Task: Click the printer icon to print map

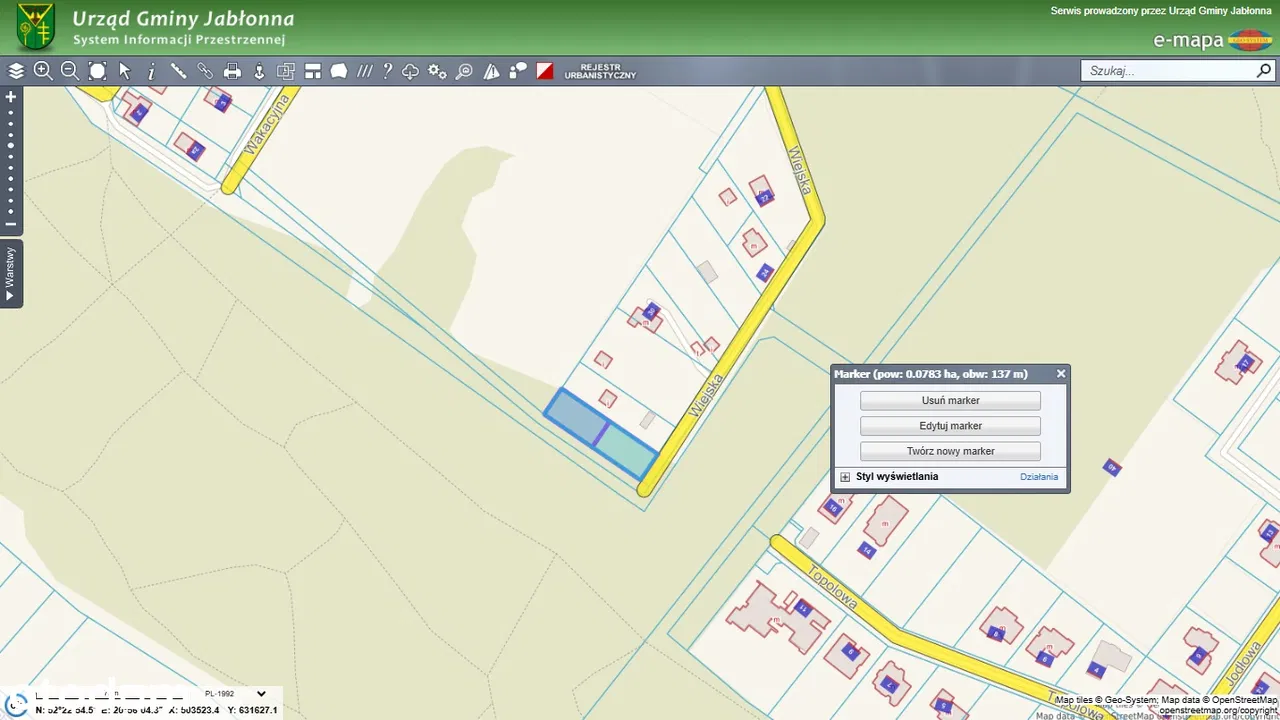Action: click(x=232, y=71)
